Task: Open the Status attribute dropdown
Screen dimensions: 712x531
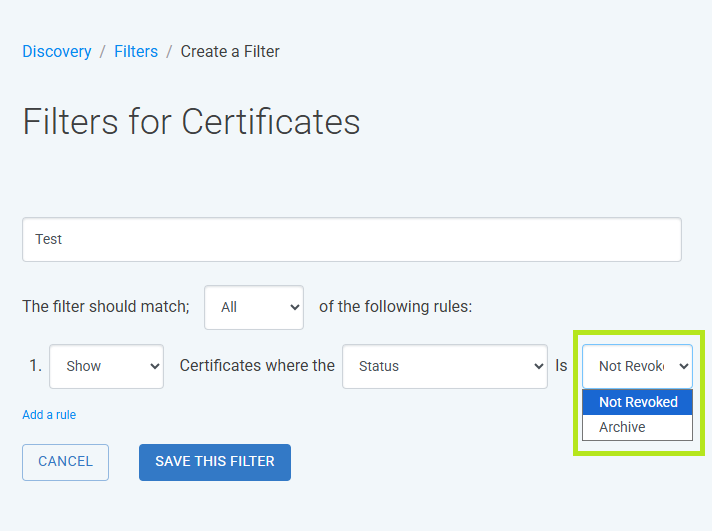Action: pyautogui.click(x=445, y=366)
